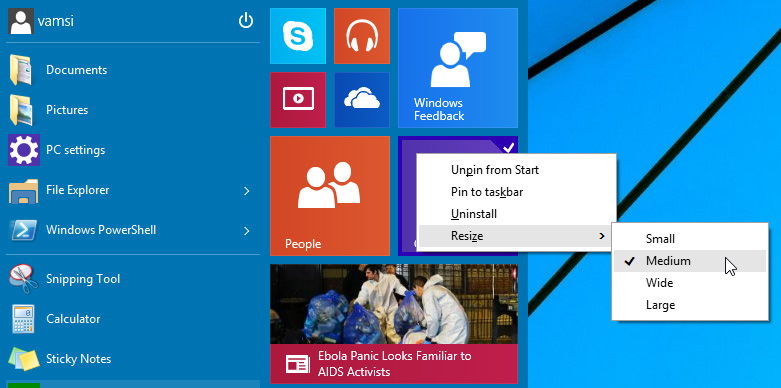Open the OneDrive cloud tile
The width and height of the screenshot is (781, 388).
tap(362, 100)
